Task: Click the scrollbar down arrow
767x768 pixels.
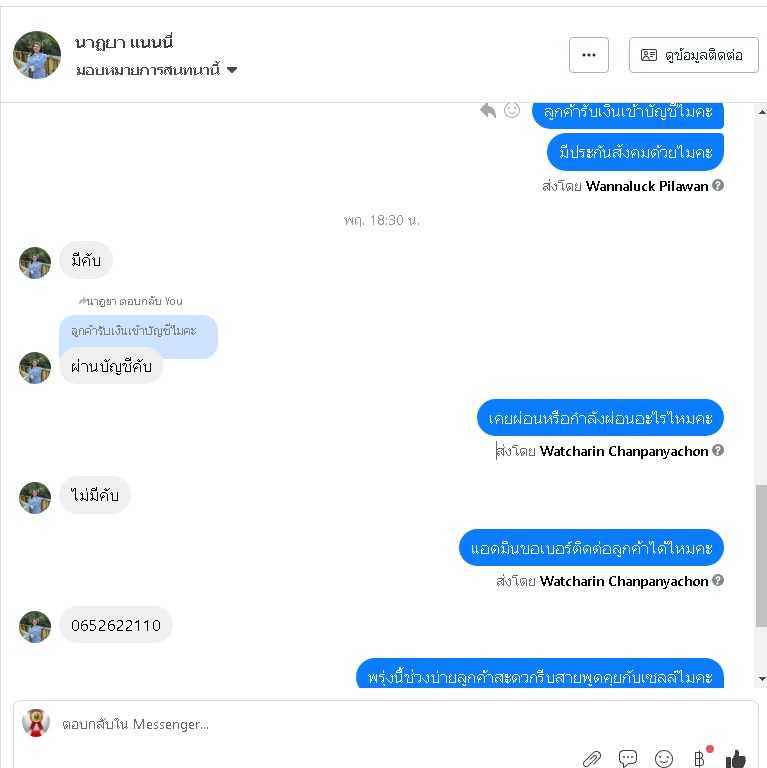Action: click(762, 679)
